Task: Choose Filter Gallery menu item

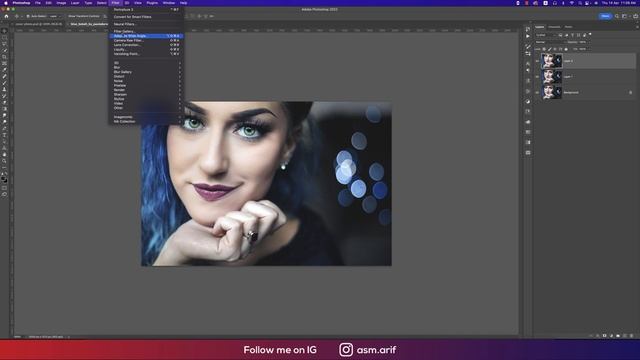Action: pyautogui.click(x=147, y=31)
